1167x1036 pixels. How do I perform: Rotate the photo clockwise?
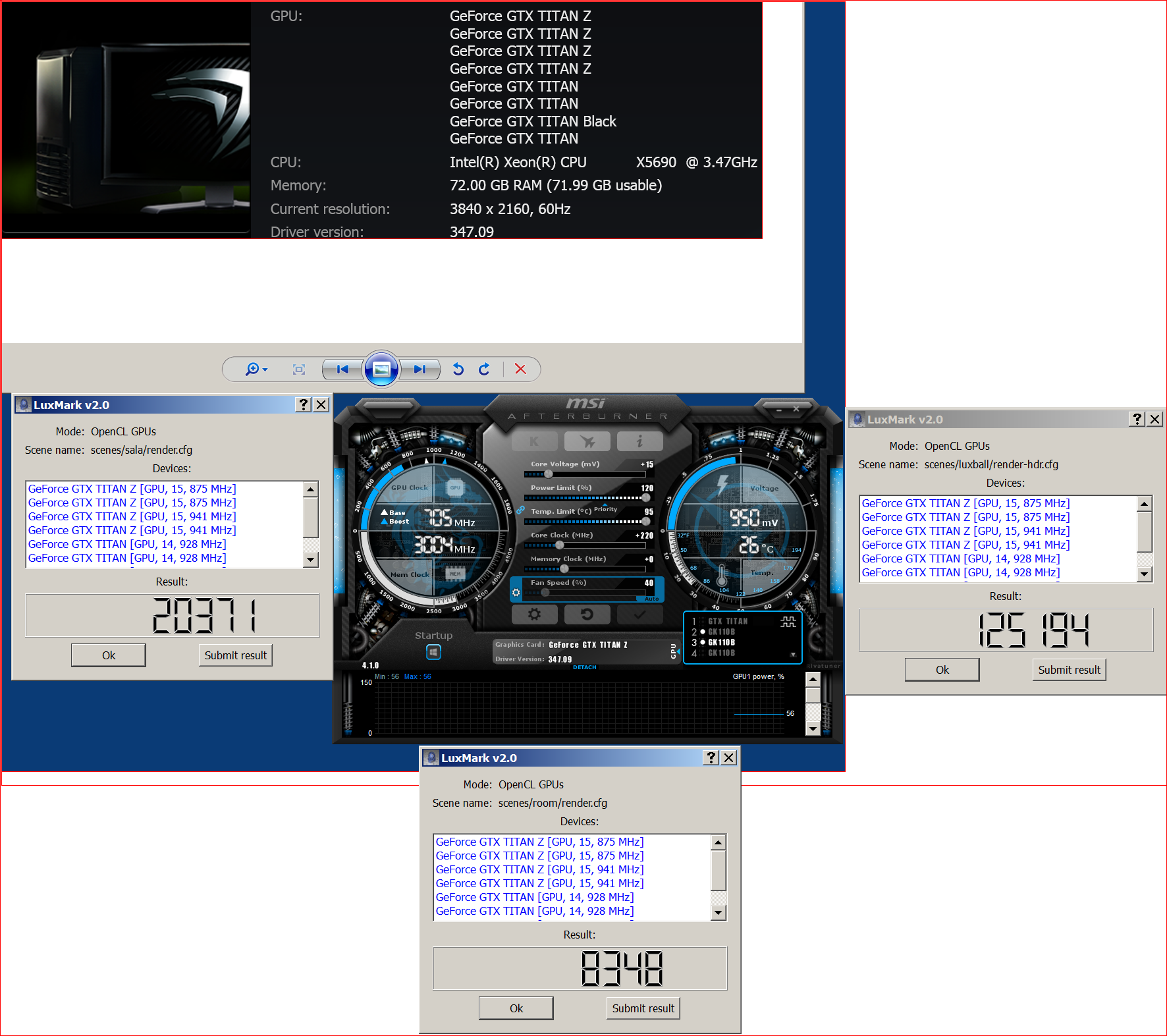coord(484,369)
